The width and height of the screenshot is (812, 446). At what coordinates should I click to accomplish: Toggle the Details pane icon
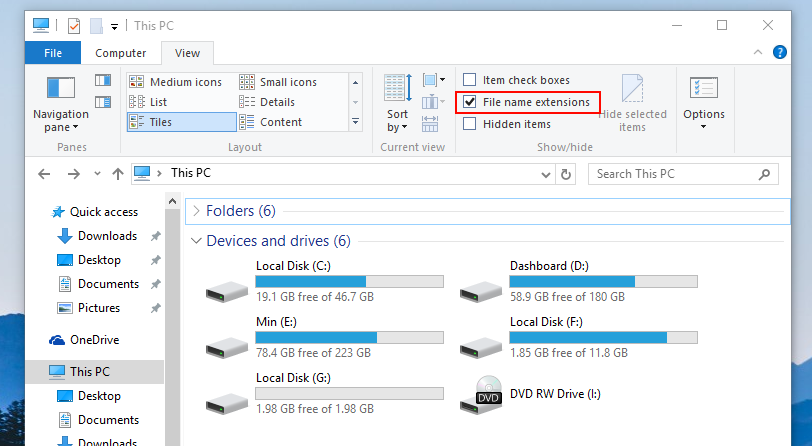[103, 102]
